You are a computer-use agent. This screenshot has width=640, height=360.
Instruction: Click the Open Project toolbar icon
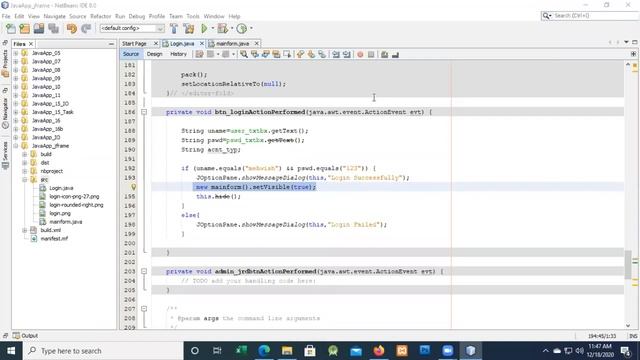(39, 29)
